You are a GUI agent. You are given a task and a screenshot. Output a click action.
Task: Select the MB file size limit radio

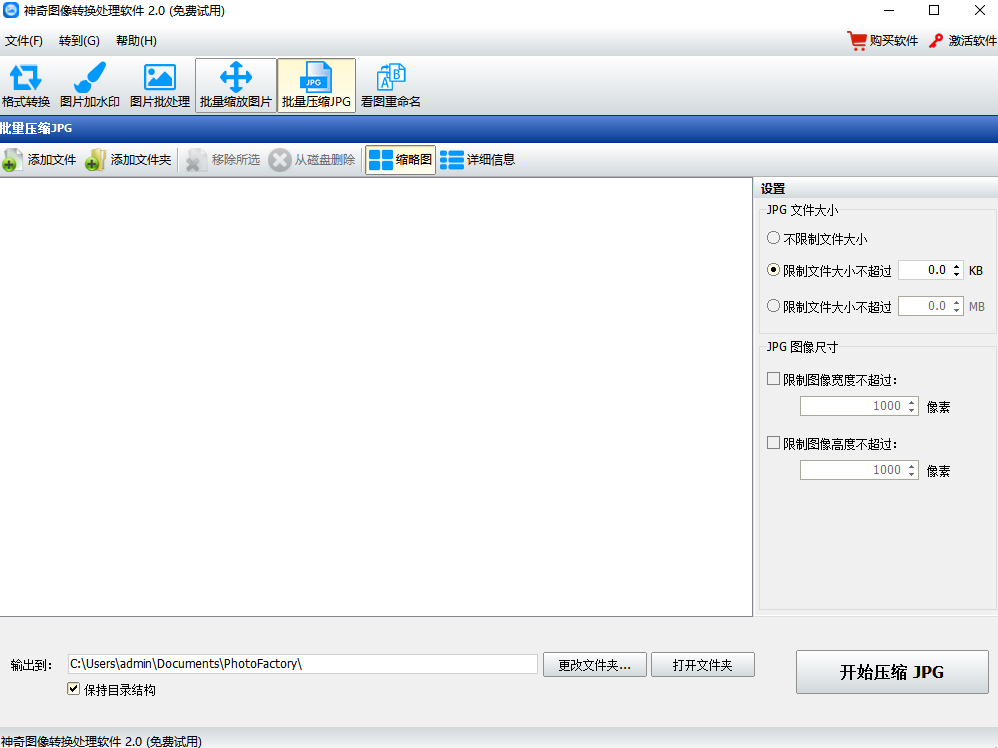click(773, 306)
